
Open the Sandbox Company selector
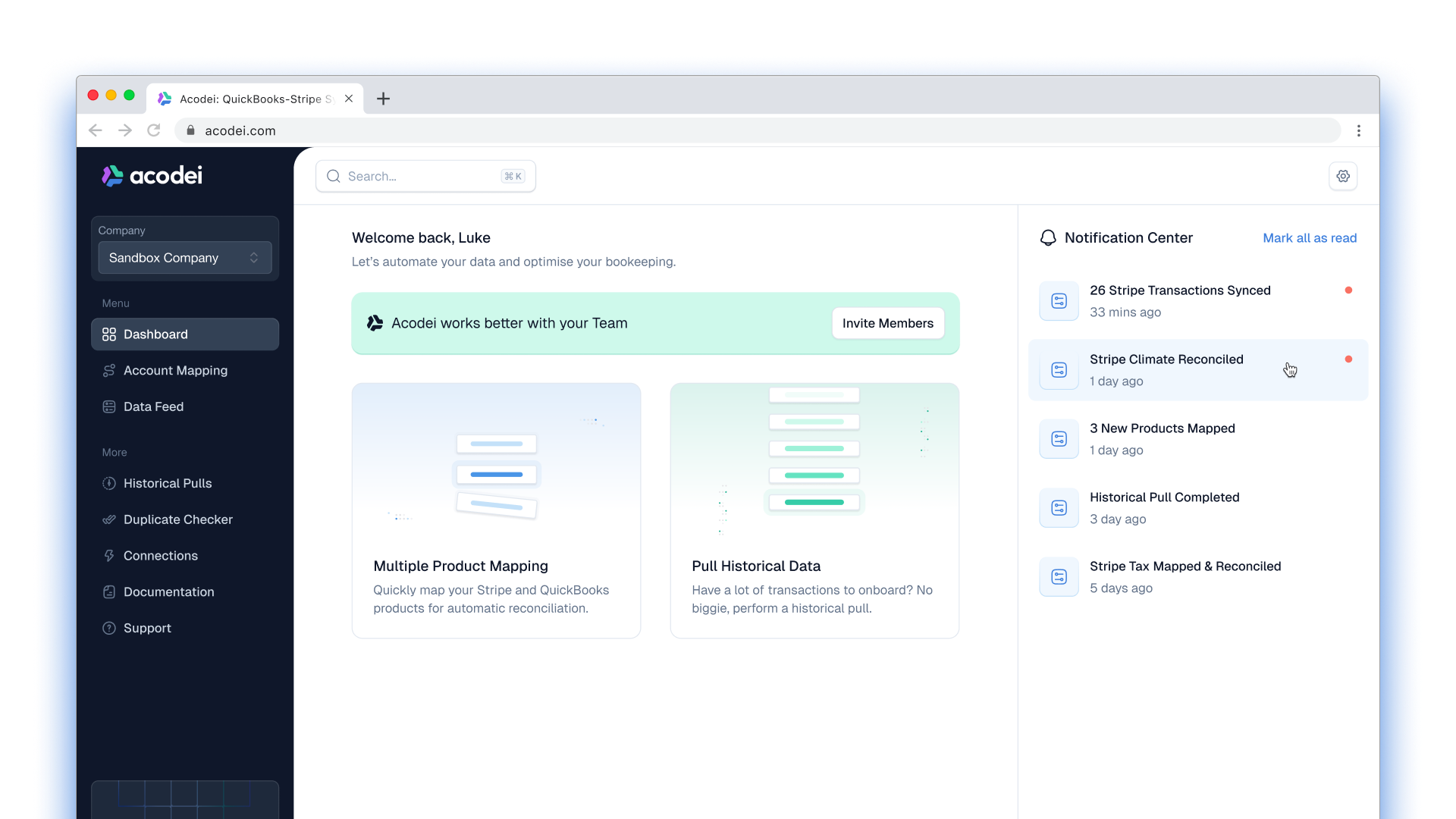point(184,258)
